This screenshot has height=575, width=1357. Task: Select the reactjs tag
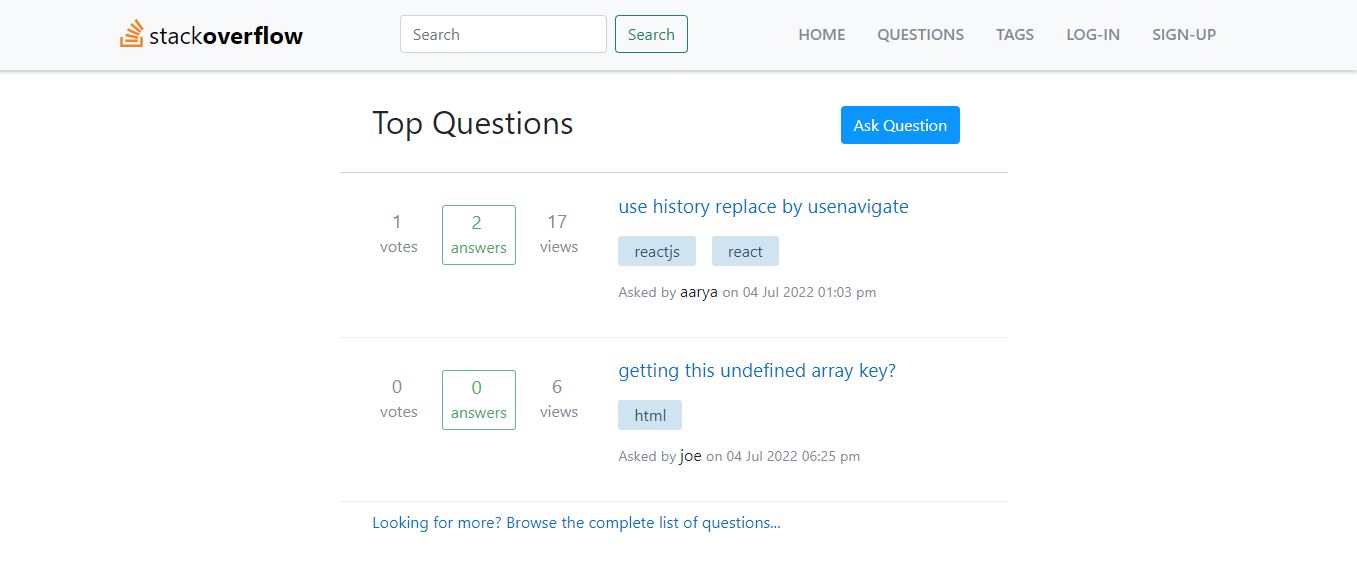pyautogui.click(x=657, y=251)
